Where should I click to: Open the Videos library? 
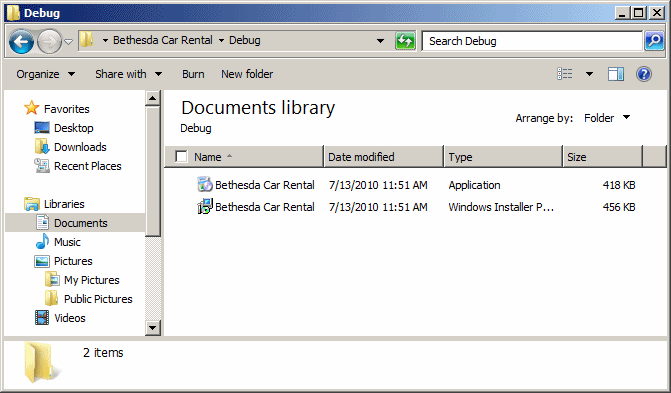pos(70,318)
